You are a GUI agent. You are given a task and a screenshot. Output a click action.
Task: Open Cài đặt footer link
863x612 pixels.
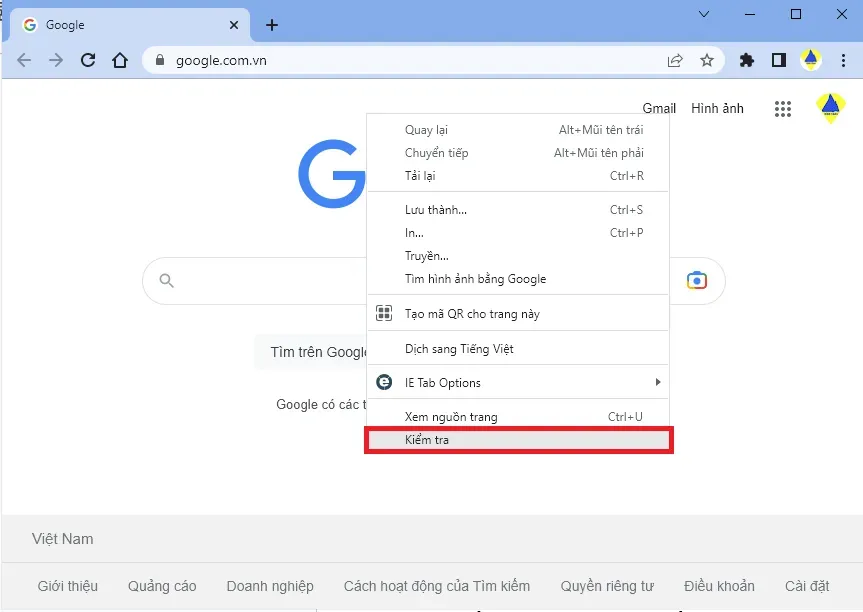807,586
